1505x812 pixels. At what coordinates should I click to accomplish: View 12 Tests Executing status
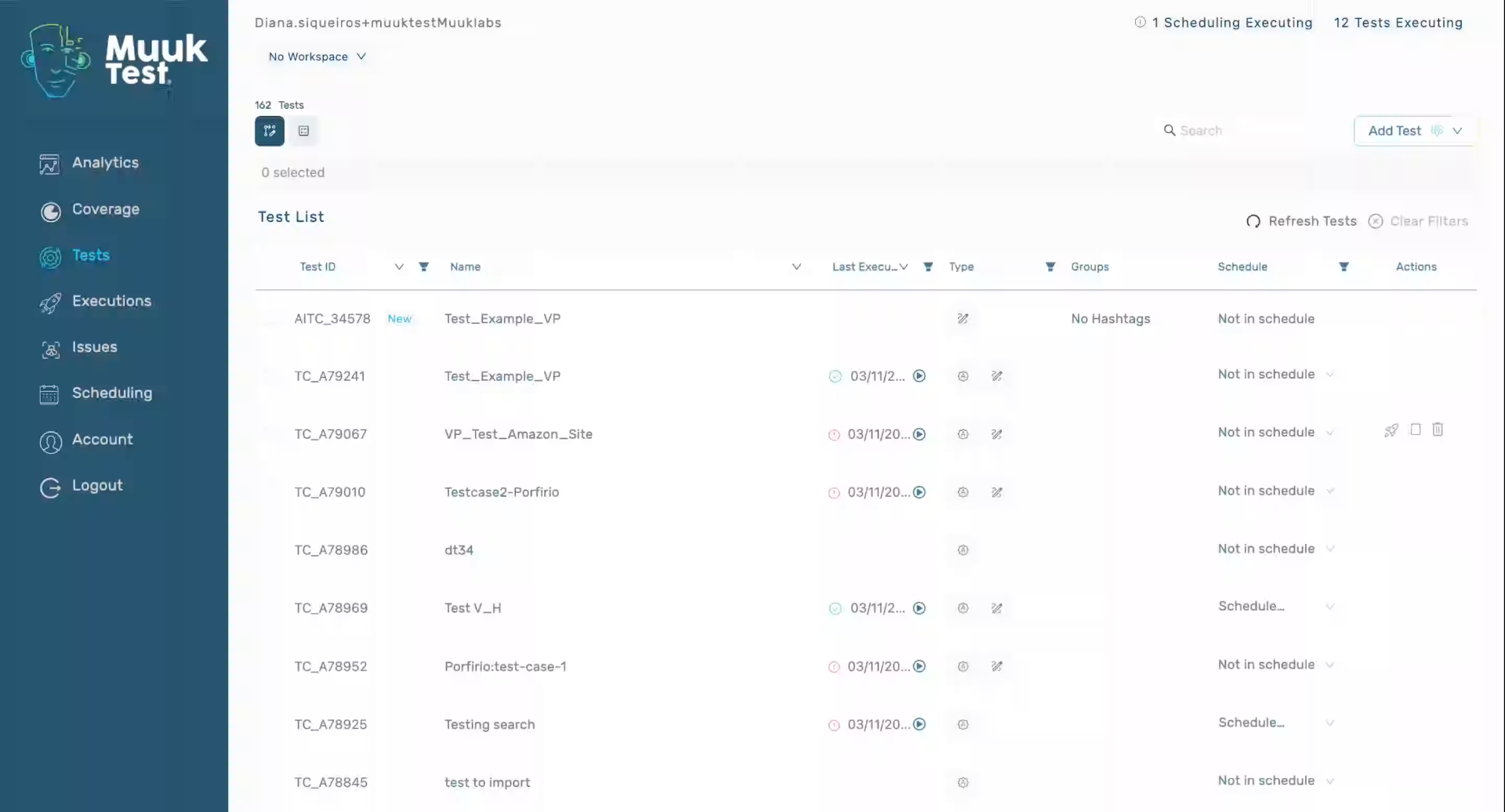tap(1398, 23)
